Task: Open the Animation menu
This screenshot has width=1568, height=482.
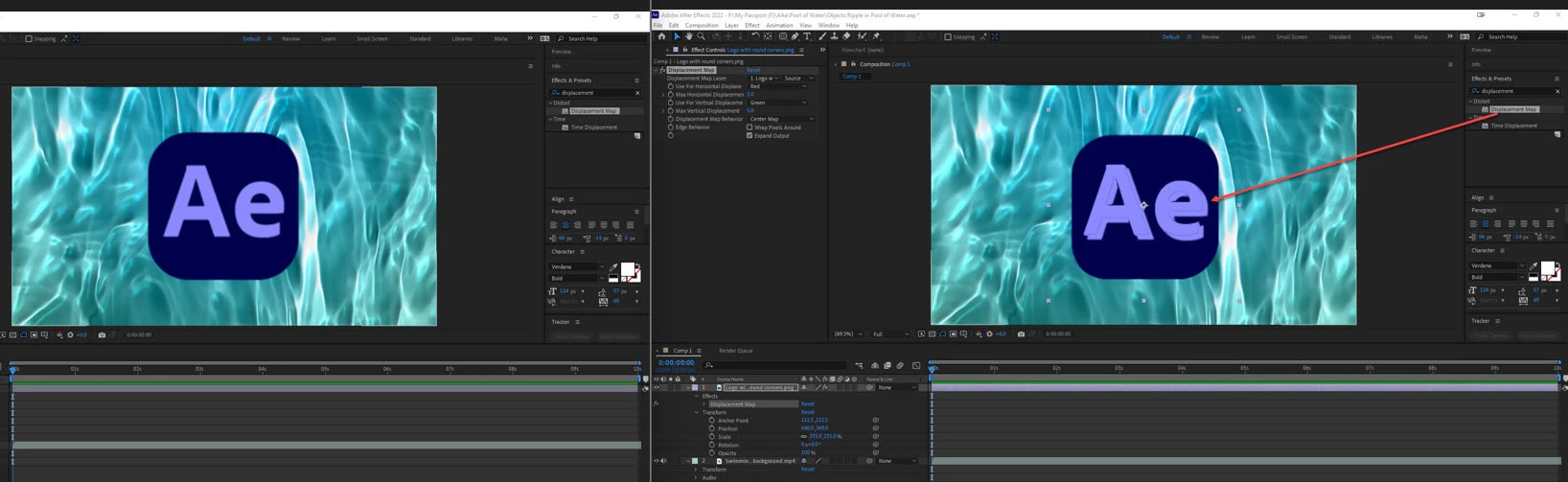Action: click(779, 25)
